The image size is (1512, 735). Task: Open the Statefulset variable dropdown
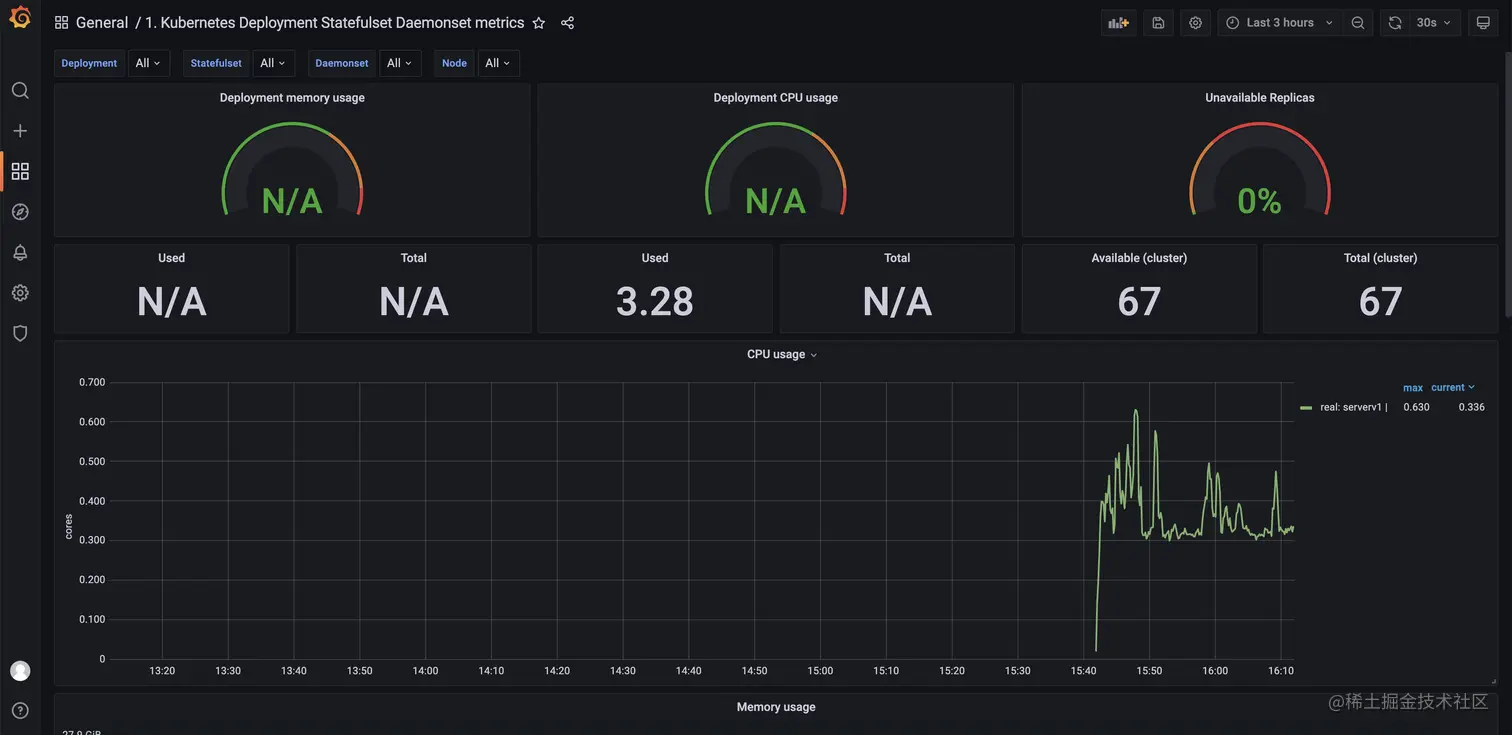273,63
